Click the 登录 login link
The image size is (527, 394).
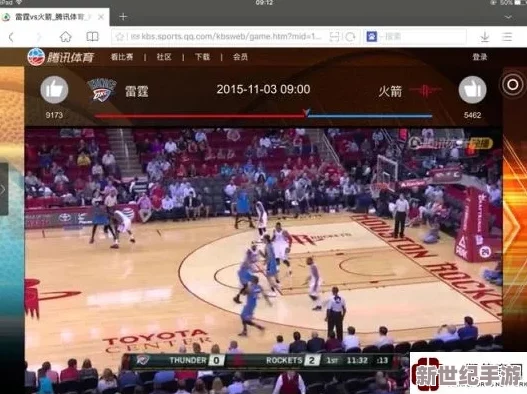coord(480,57)
